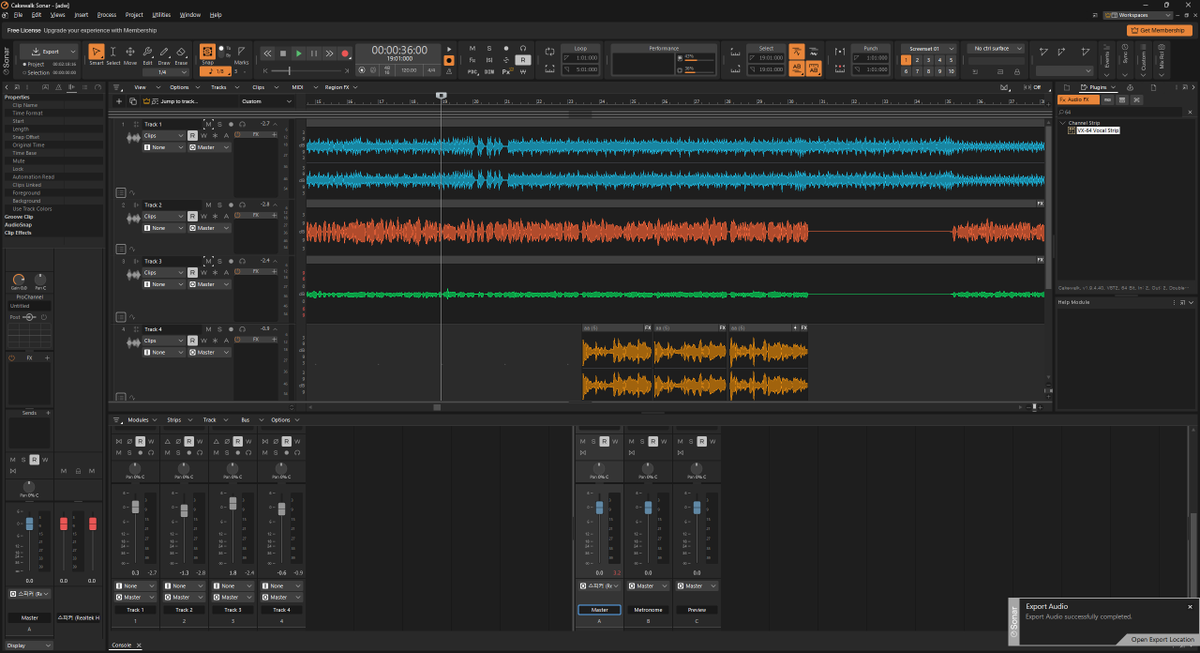Stop playback in transport
This screenshot has height=653, width=1200.
283,53
